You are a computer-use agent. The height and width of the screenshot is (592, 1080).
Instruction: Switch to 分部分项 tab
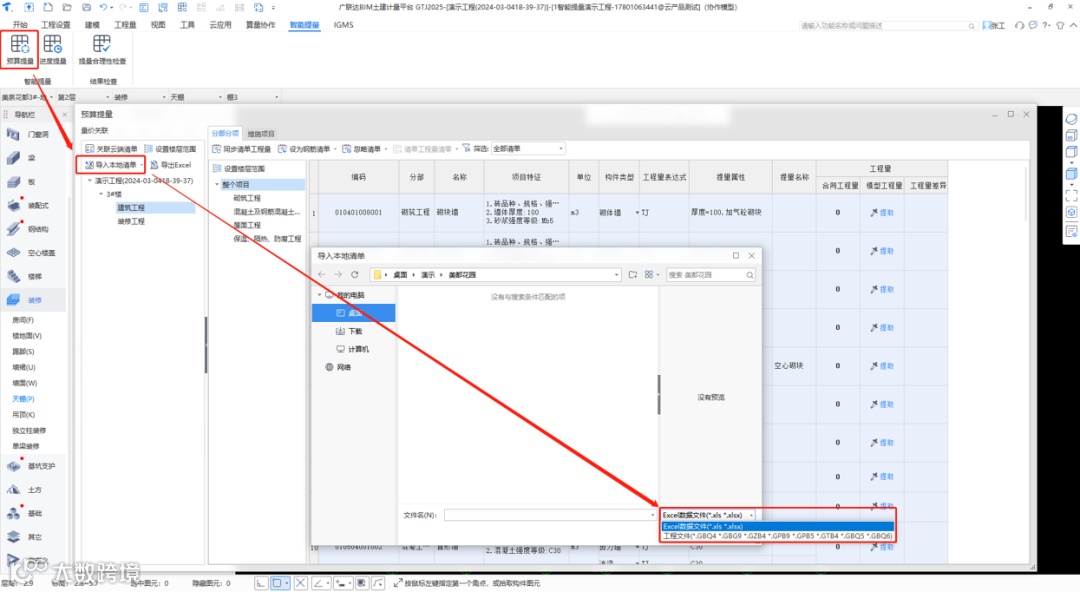225,133
